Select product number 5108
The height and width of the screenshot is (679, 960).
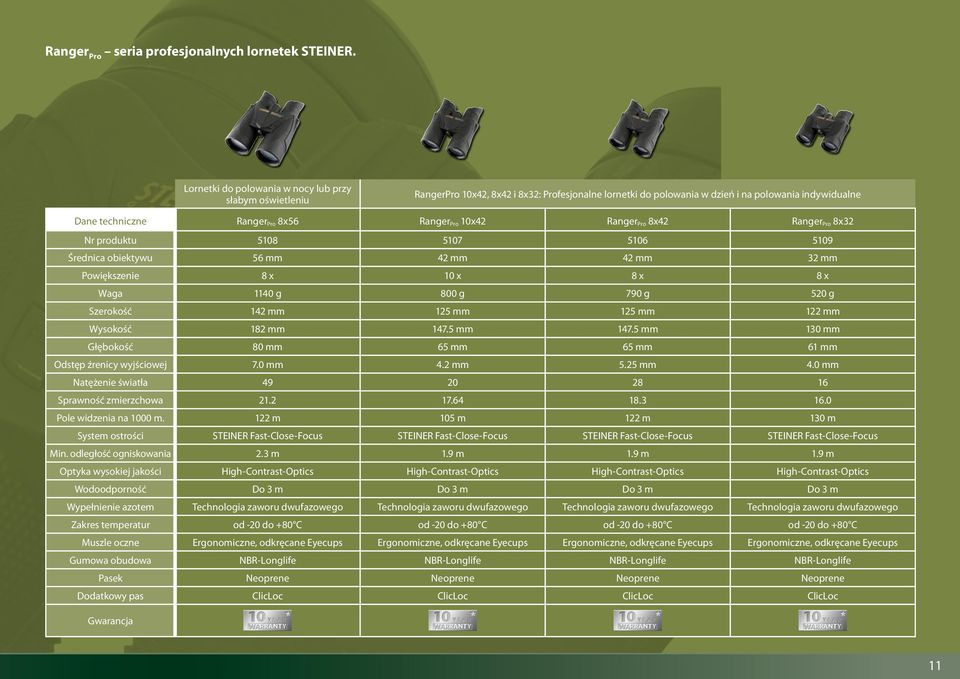click(x=268, y=240)
